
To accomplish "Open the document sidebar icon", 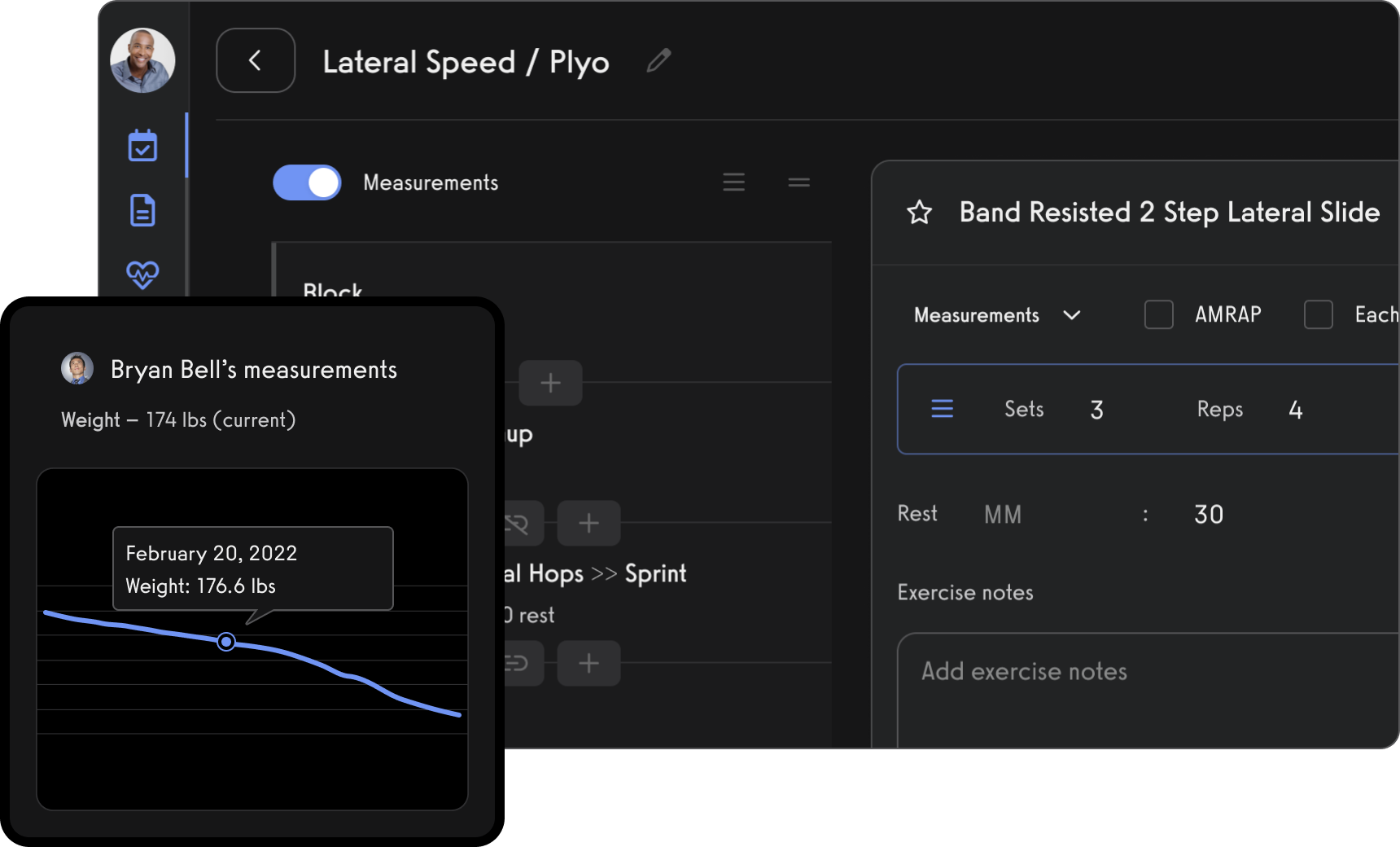I will (x=142, y=210).
